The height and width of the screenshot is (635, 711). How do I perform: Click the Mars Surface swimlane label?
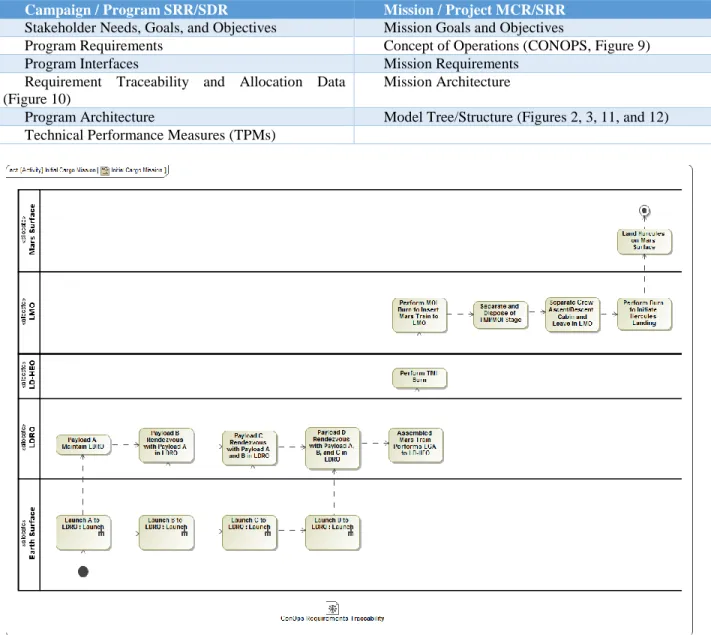click(32, 229)
